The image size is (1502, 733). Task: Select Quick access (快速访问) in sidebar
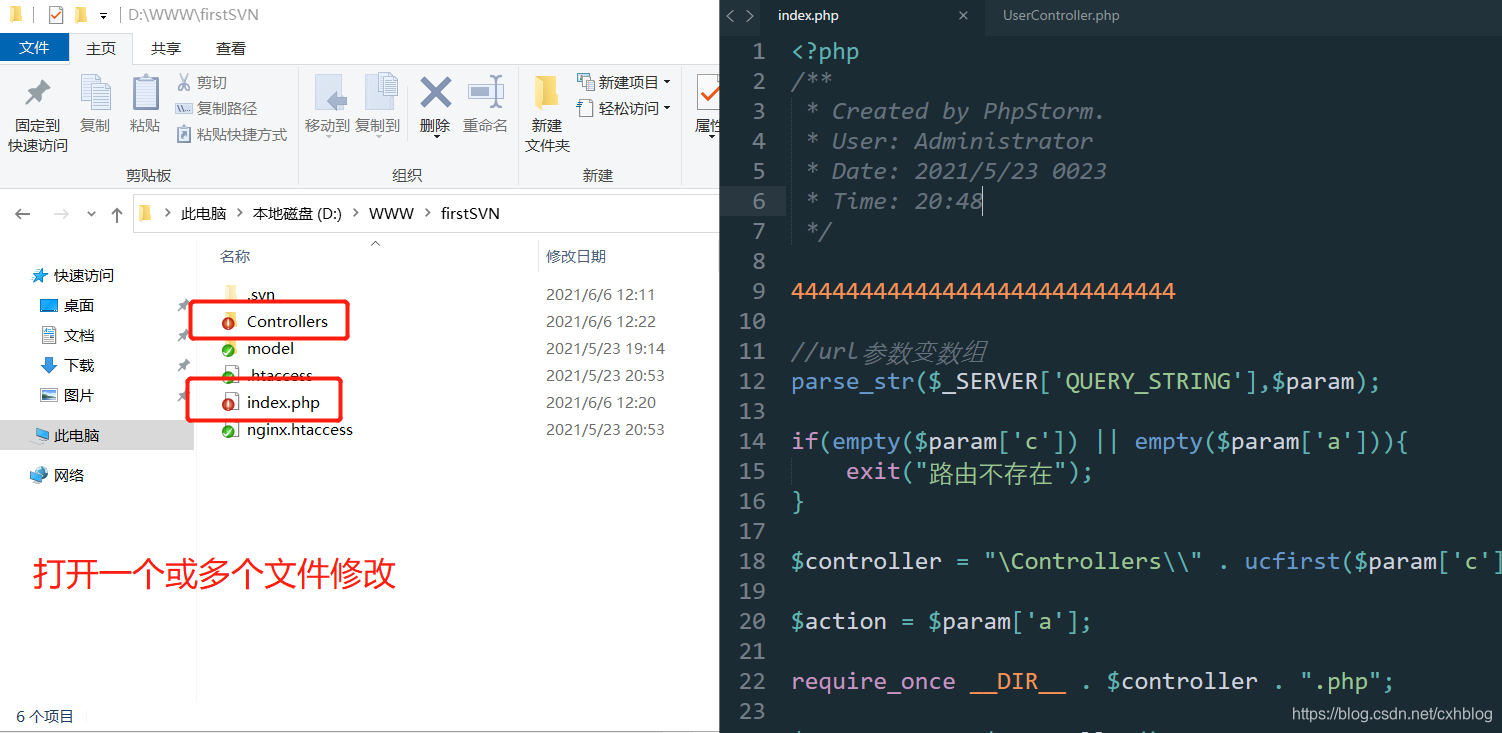(x=73, y=276)
